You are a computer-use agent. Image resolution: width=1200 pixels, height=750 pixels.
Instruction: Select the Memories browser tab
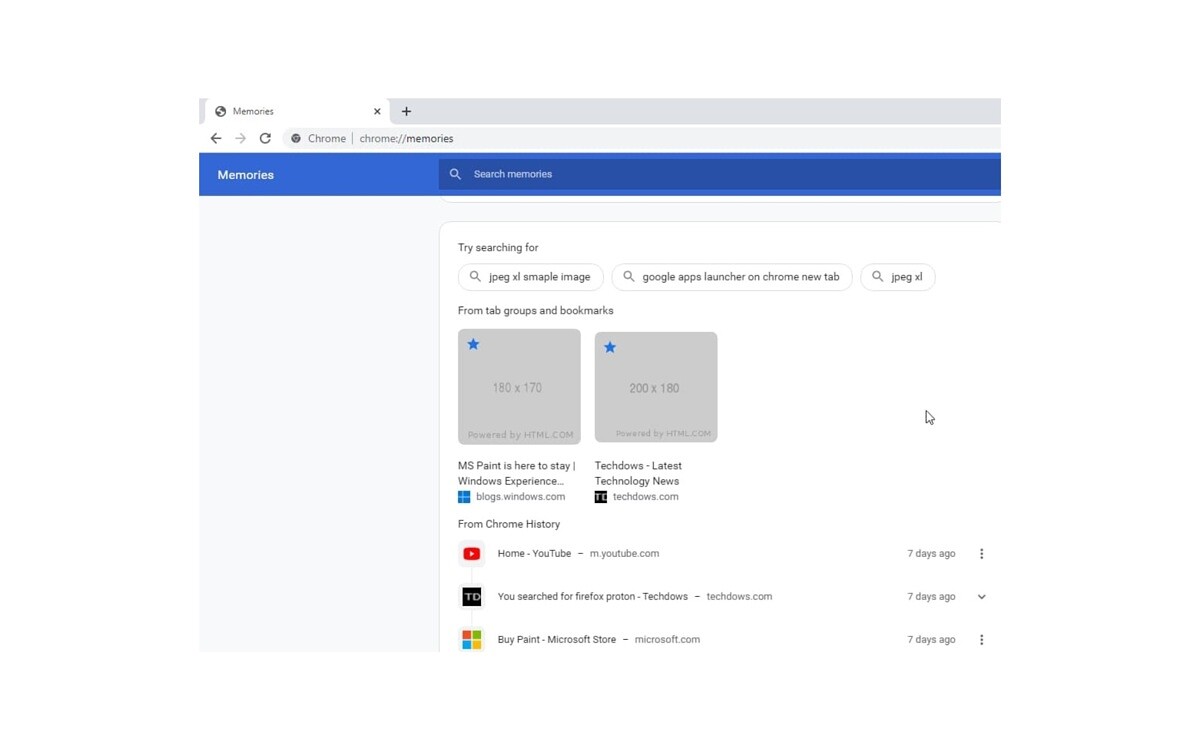[290, 112]
